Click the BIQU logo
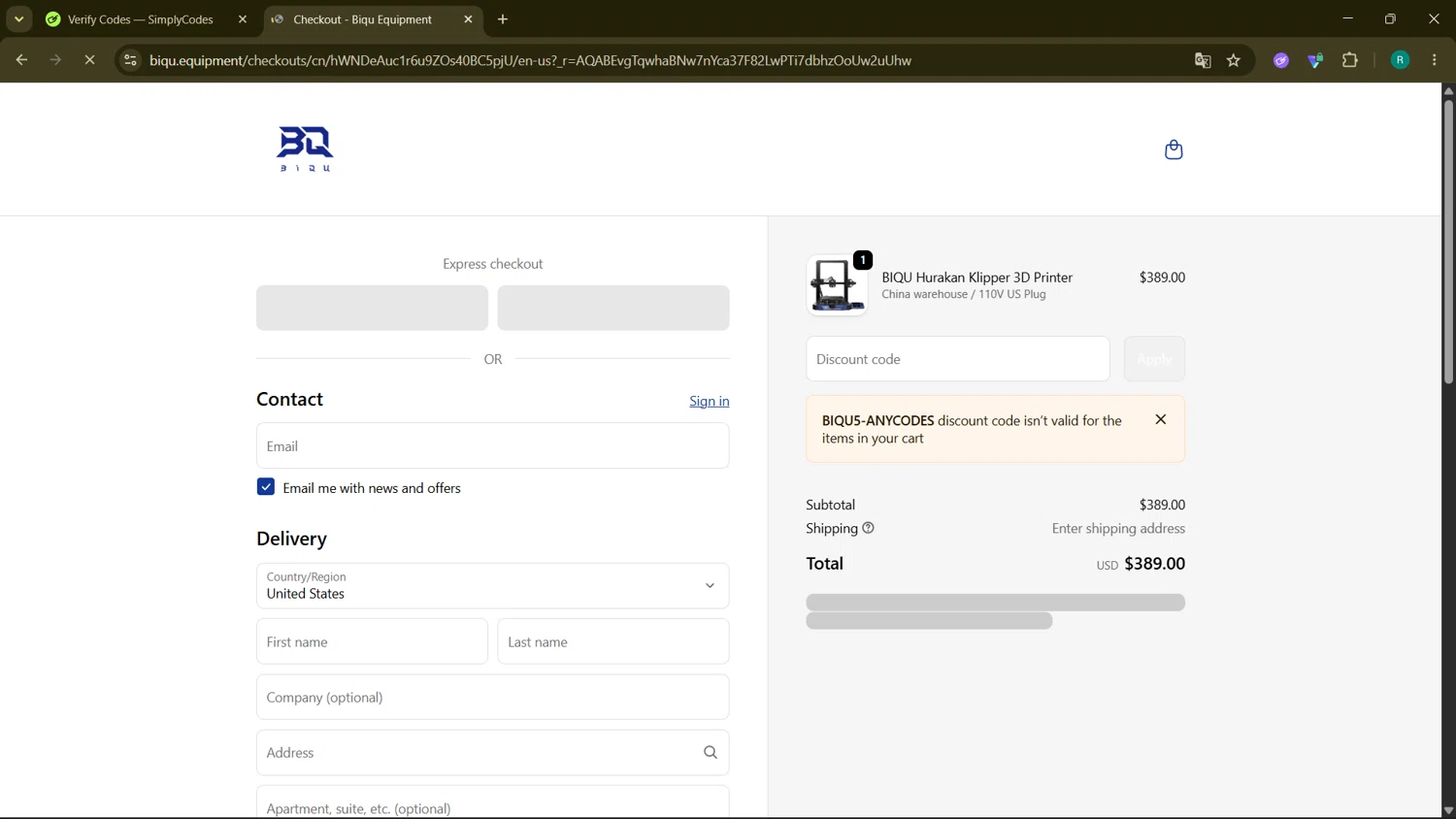The width and height of the screenshot is (1456, 819). (x=305, y=149)
